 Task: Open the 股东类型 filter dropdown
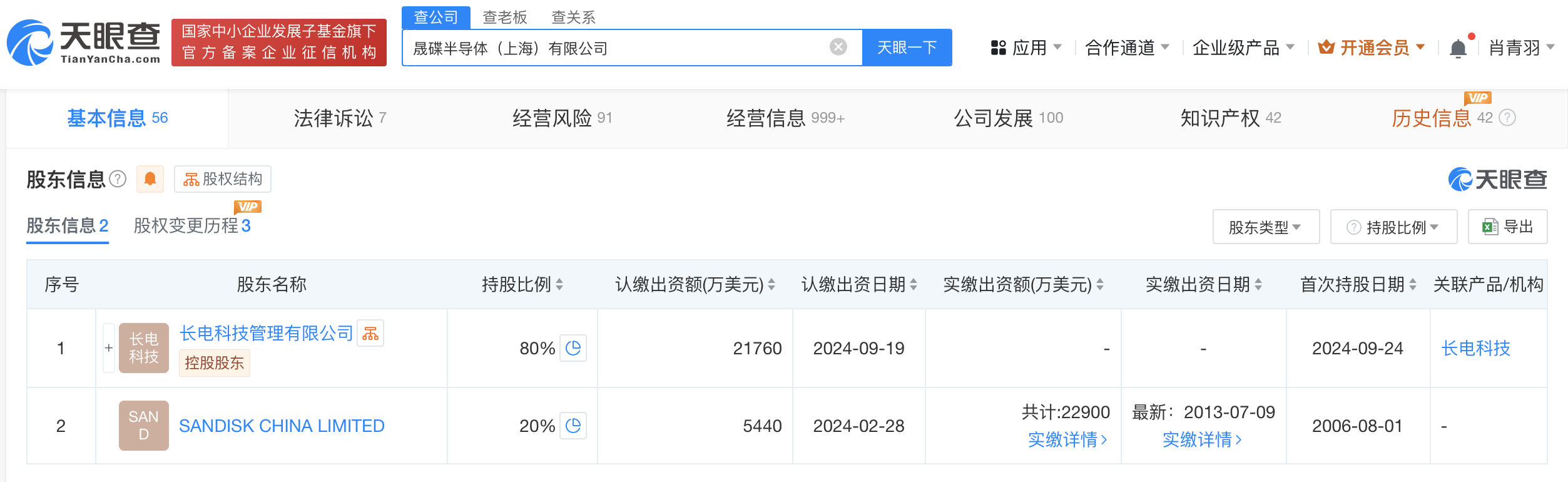coord(1265,227)
